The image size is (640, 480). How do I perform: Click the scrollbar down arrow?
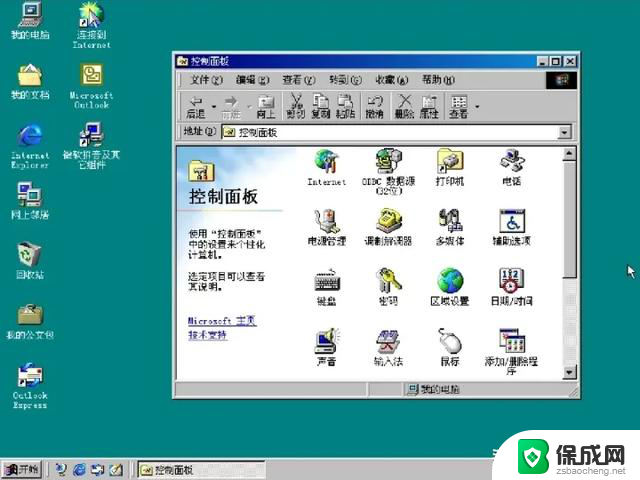pos(569,372)
